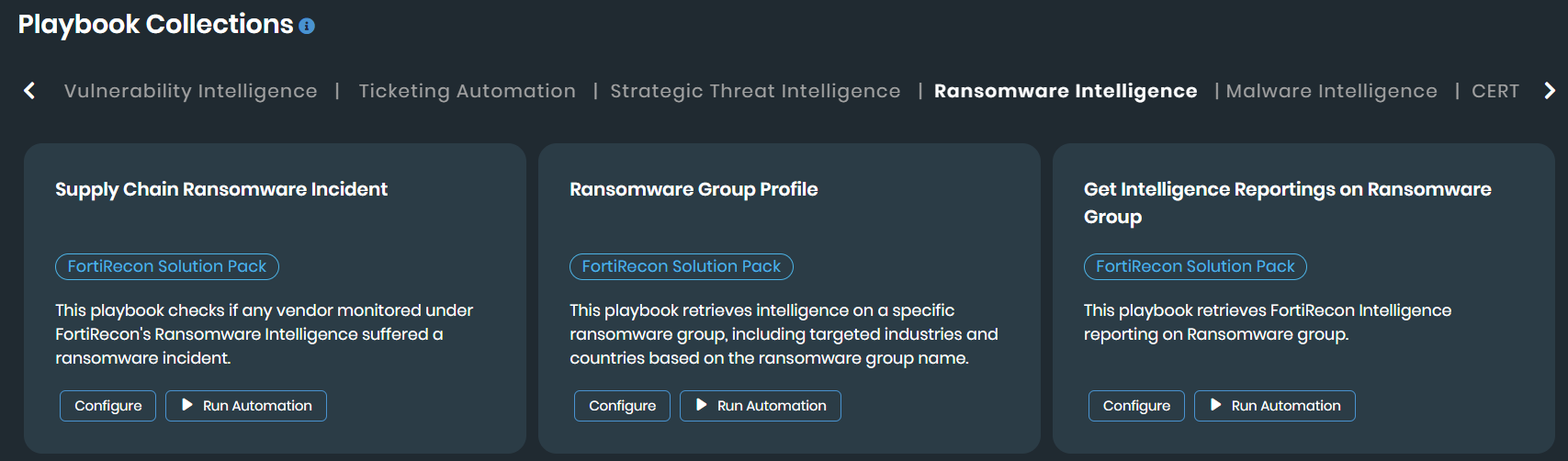Screen dimensions: 1568x461
Task: Click FortiRecon Solution Pack tag on Supply Chain card
Action: [x=167, y=266]
